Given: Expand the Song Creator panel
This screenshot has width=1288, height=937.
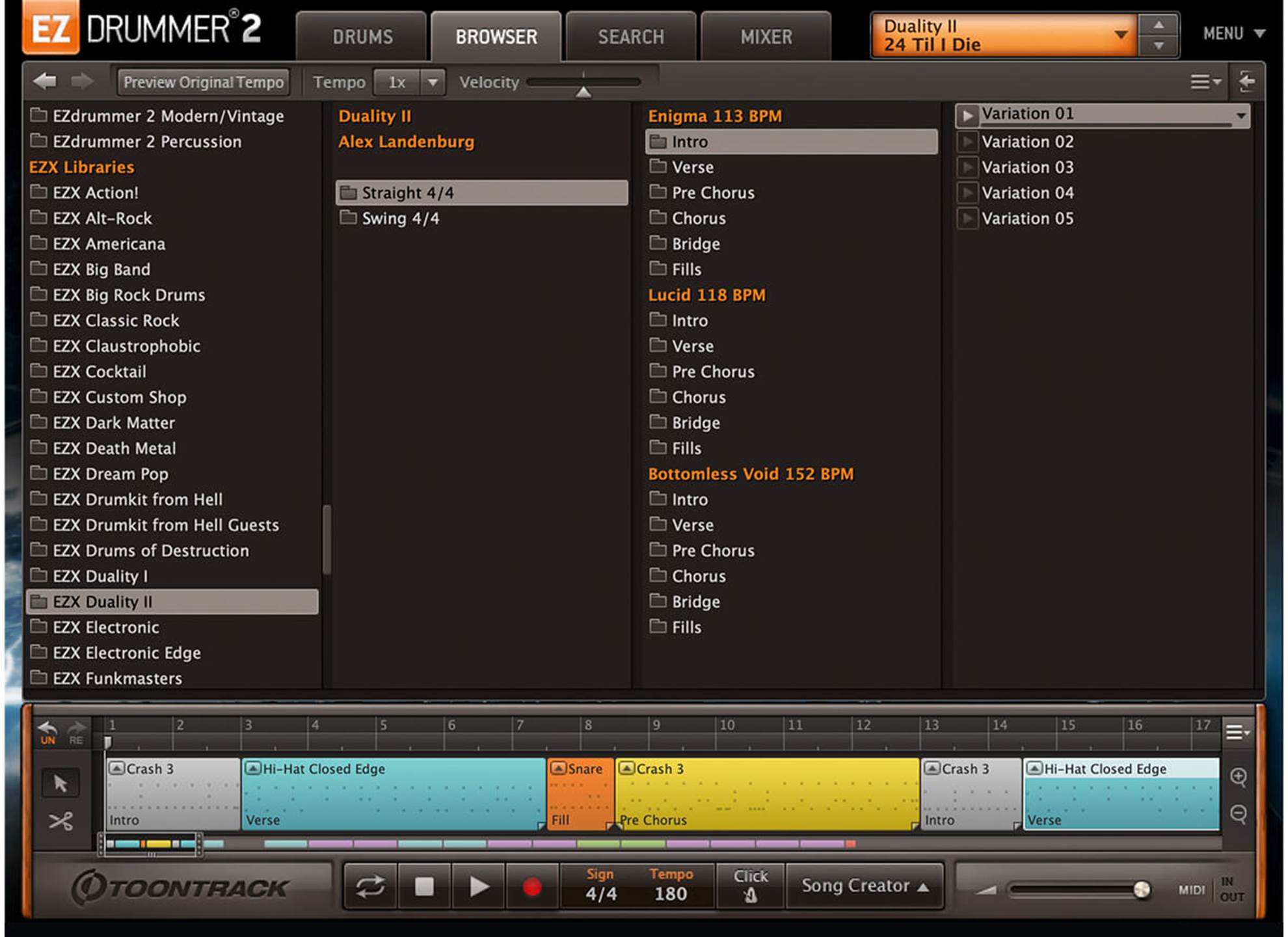Looking at the screenshot, I should coord(864,886).
